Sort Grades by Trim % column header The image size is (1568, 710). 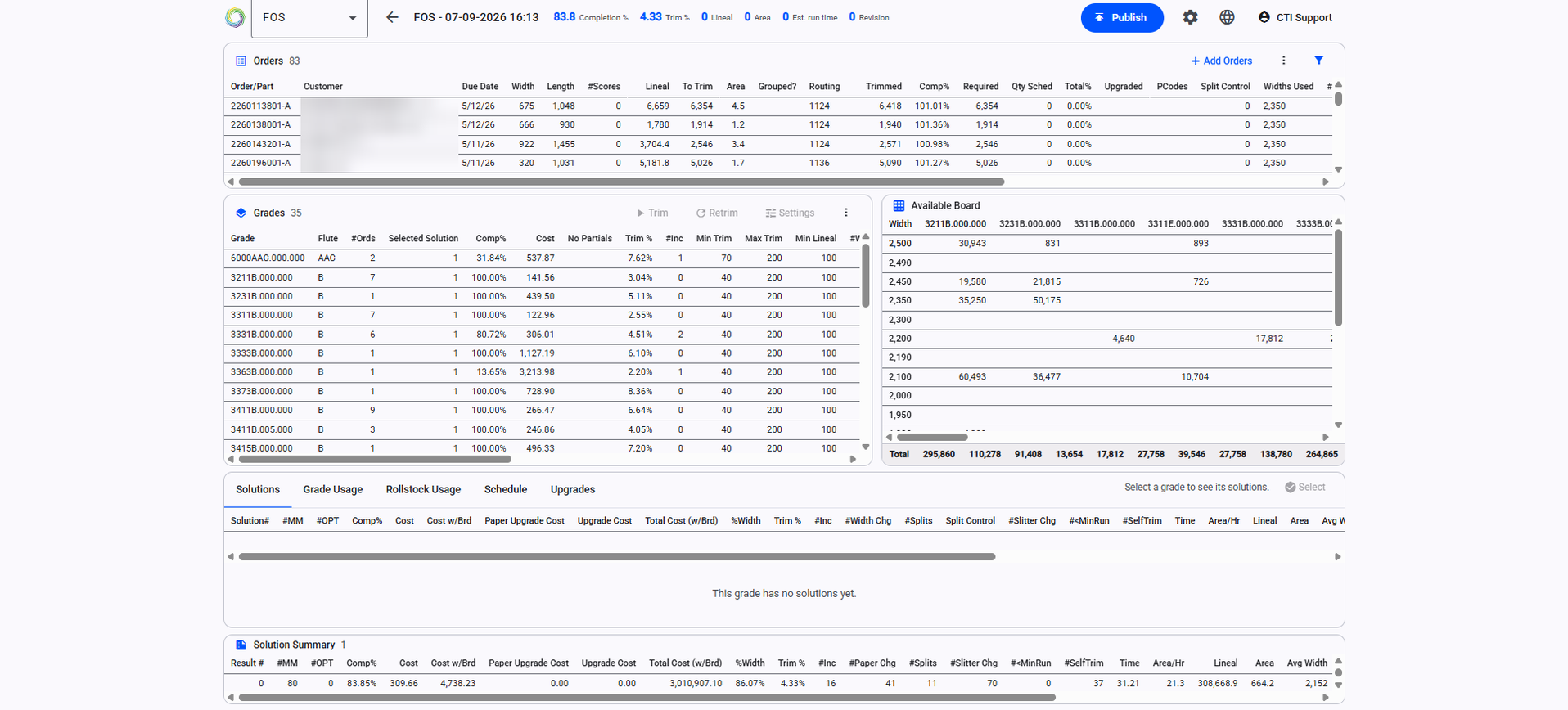pyautogui.click(x=638, y=238)
